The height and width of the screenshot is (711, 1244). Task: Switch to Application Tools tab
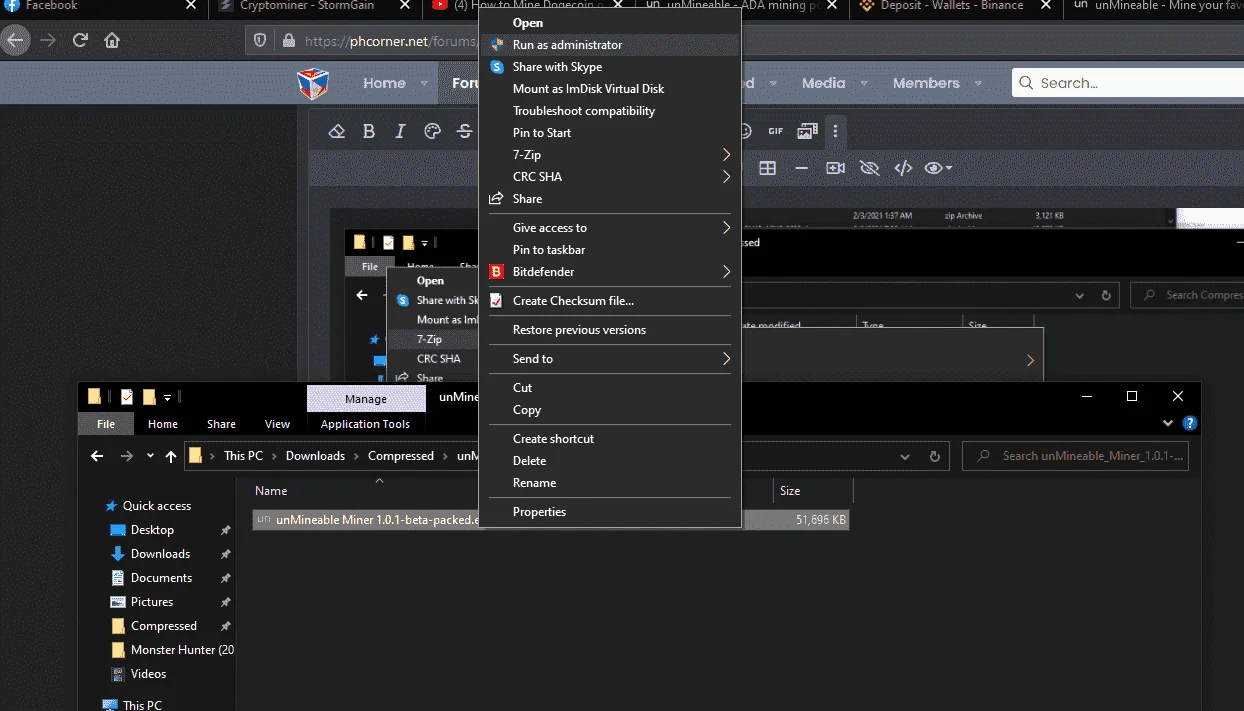click(x=365, y=424)
